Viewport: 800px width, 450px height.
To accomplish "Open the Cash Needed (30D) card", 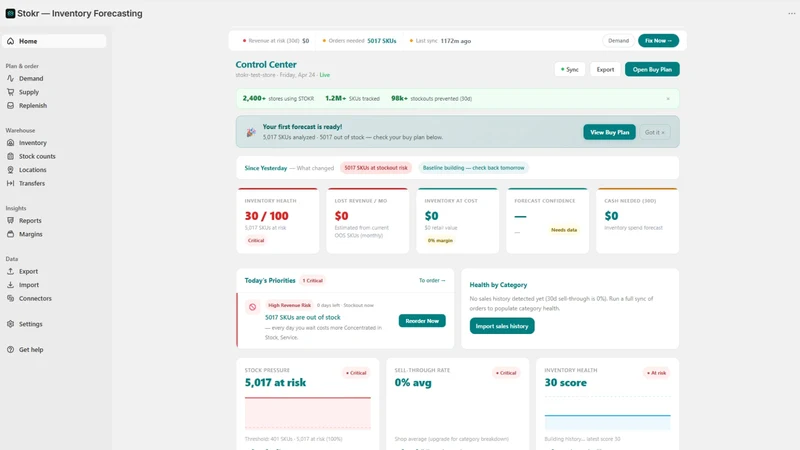I will click(x=637, y=220).
